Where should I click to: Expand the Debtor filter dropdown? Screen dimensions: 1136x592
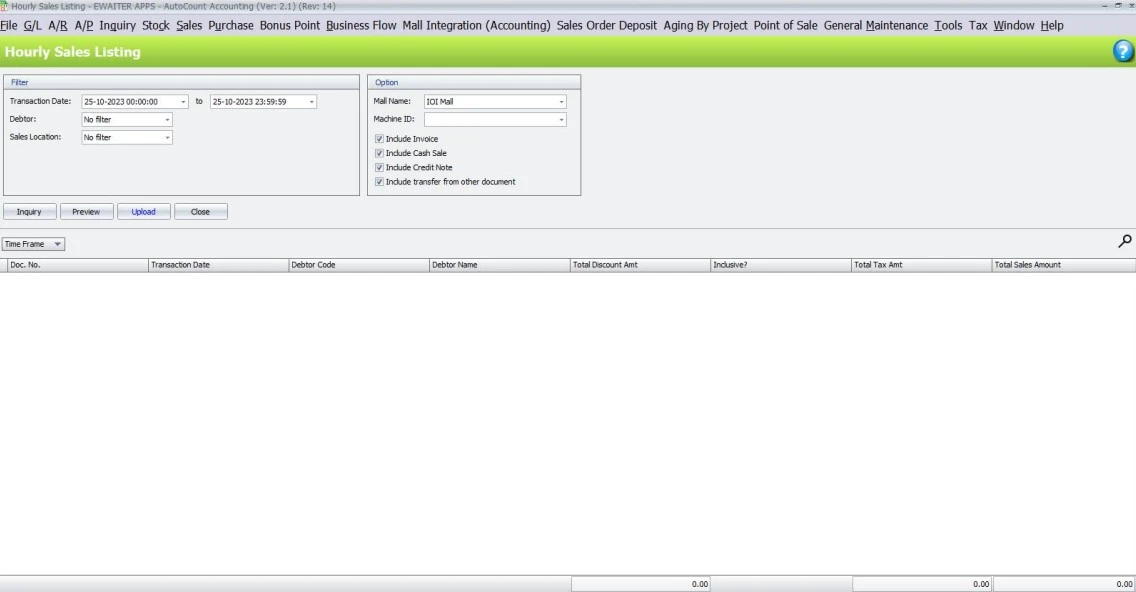(167, 120)
